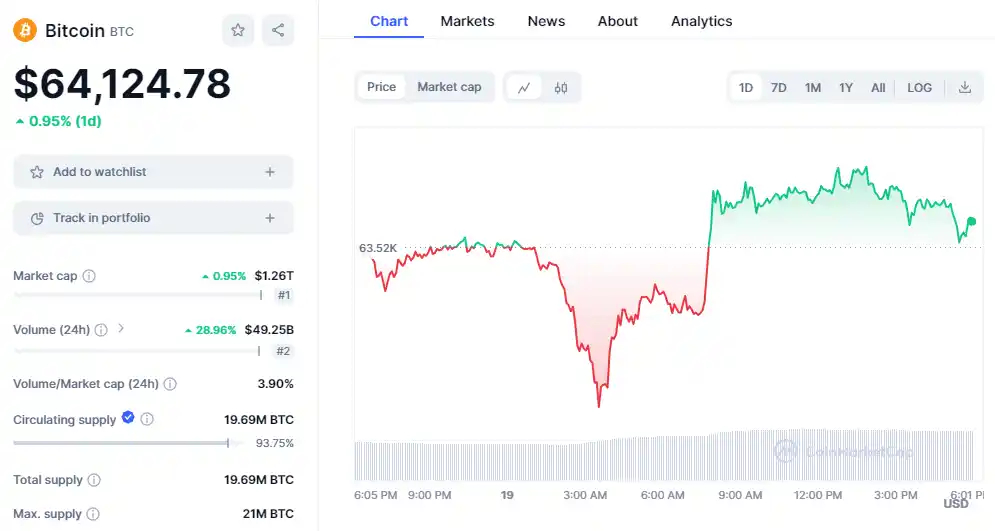995x531 pixels.
Task: Open the Analytics tab
Action: (x=701, y=21)
